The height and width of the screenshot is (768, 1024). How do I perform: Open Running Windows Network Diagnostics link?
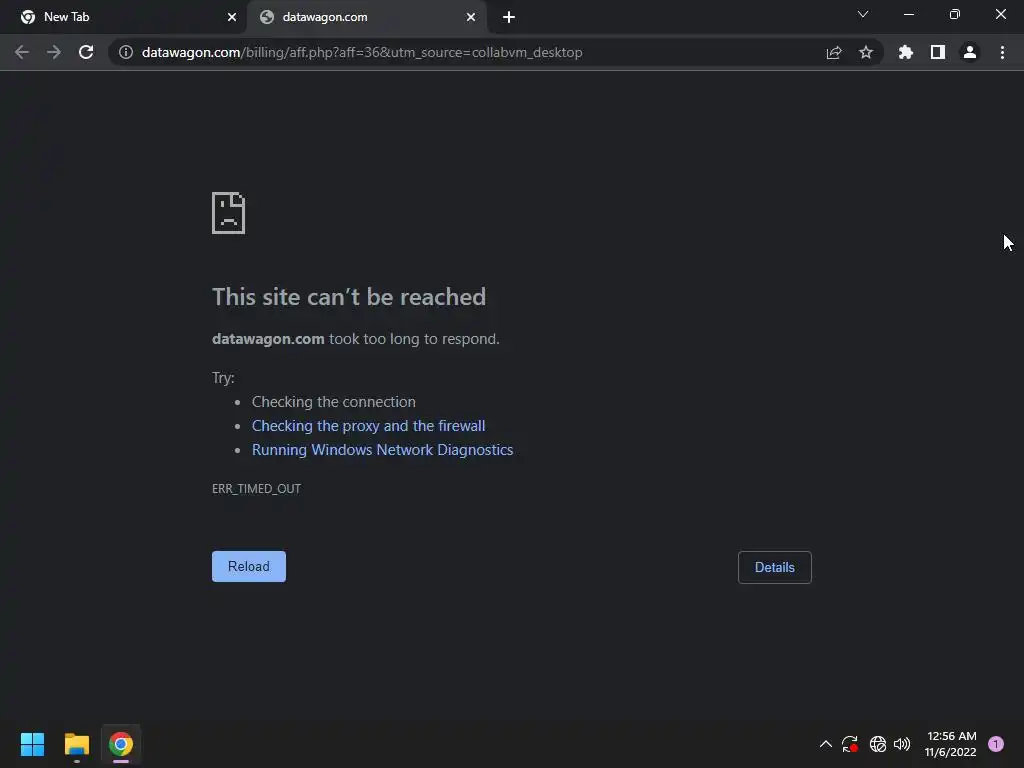[x=383, y=450]
